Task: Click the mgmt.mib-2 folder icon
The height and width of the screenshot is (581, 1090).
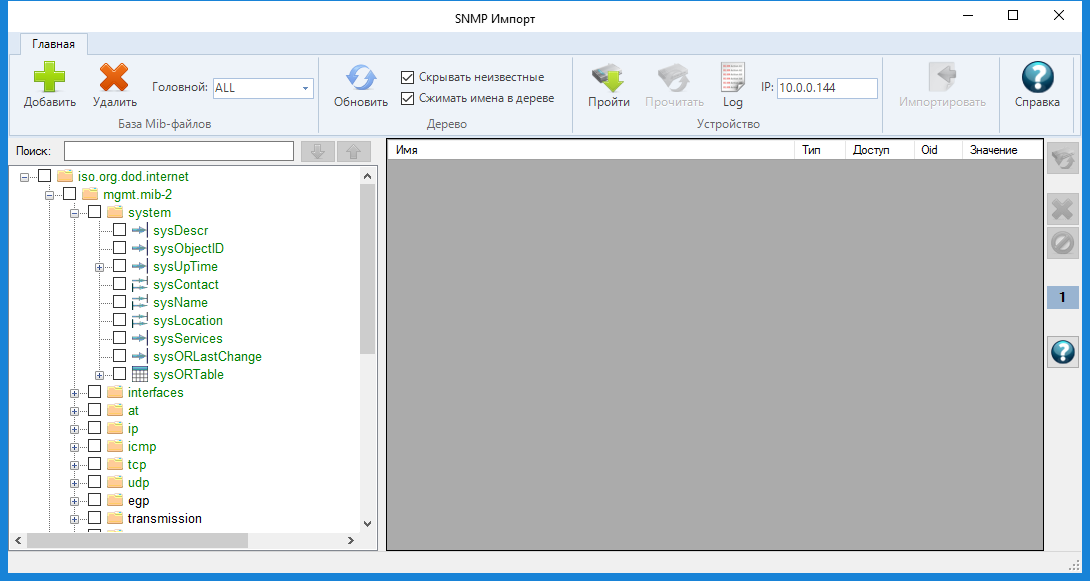Action: pyautogui.click(x=90, y=195)
